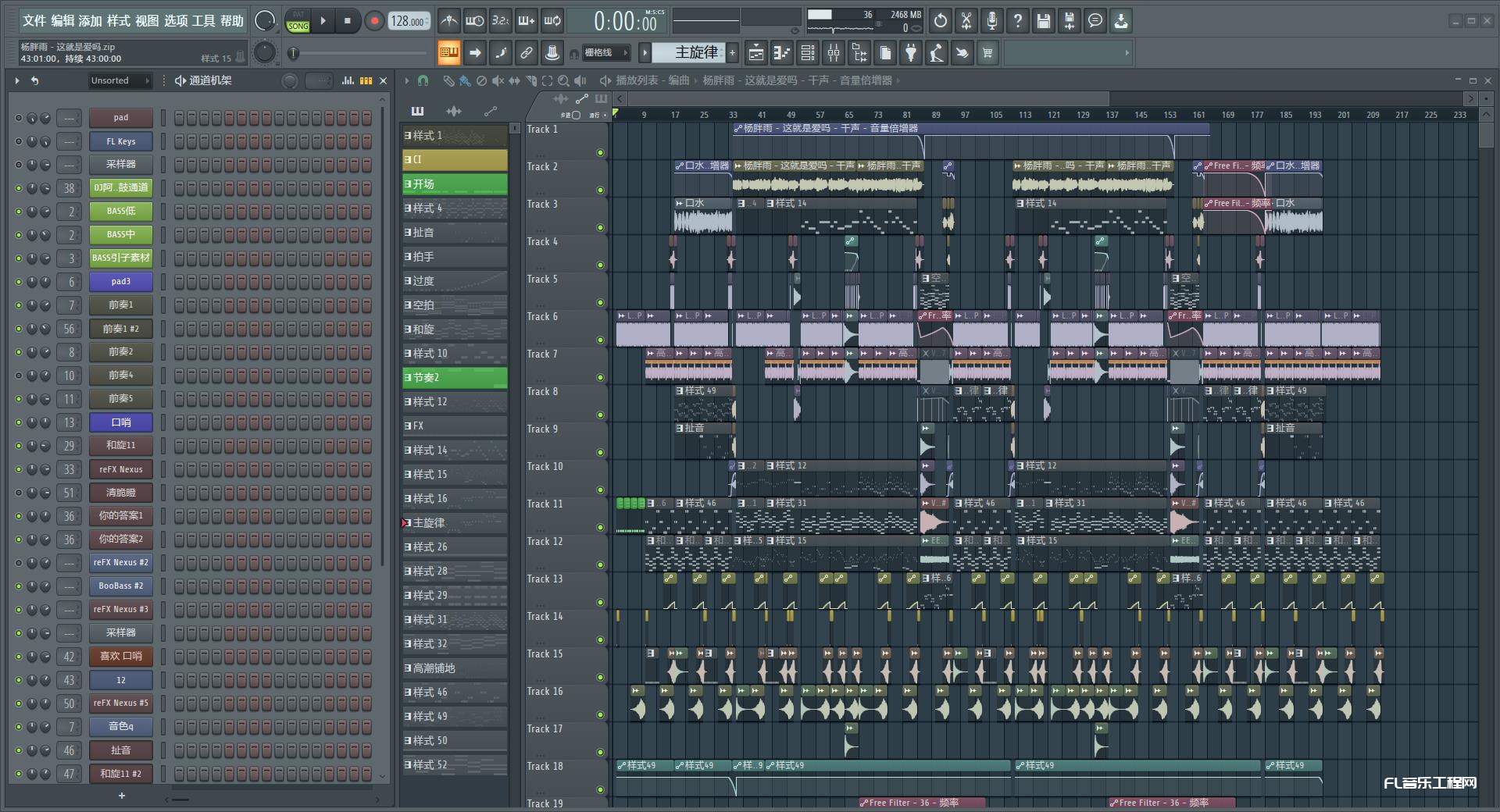Viewport: 1500px width, 812px height.
Task: Open the channel rack options arrow
Action: coord(16,80)
